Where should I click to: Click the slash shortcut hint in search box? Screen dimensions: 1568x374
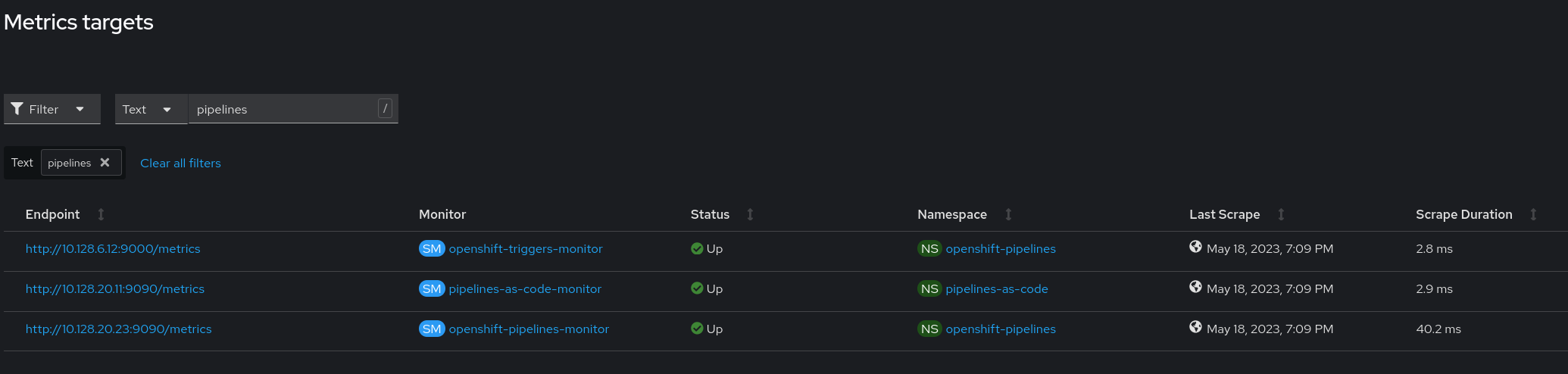click(385, 108)
